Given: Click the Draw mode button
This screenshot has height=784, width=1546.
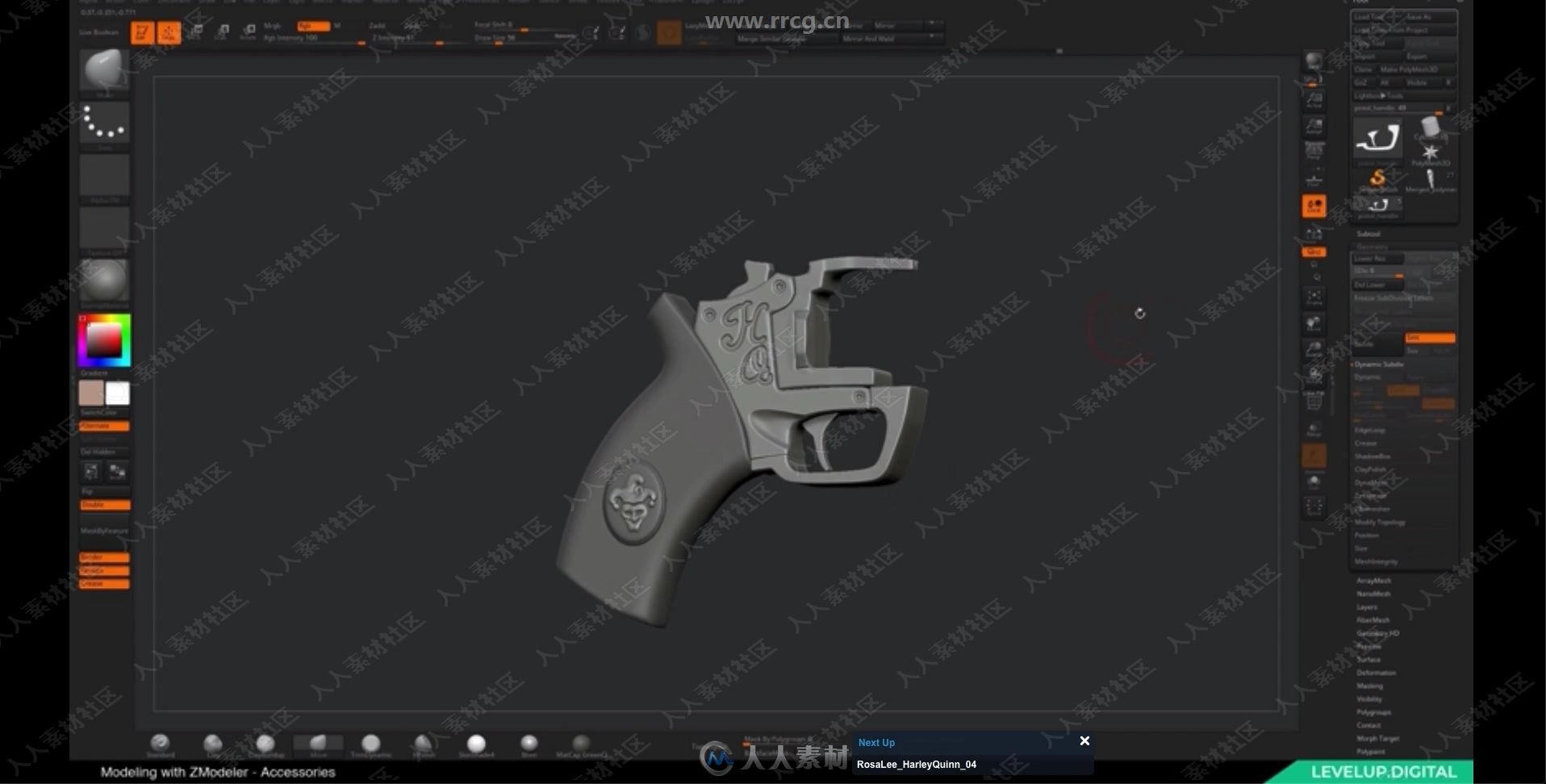Looking at the screenshot, I should coord(169,33).
